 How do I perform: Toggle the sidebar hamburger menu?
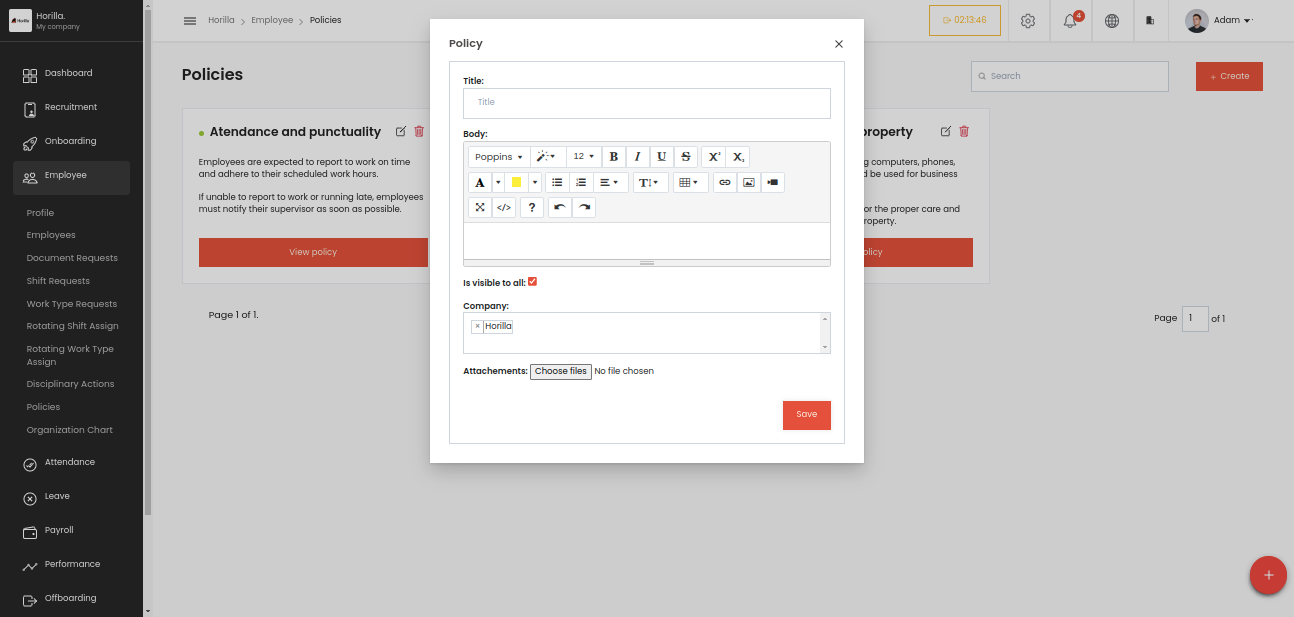pyautogui.click(x=190, y=21)
